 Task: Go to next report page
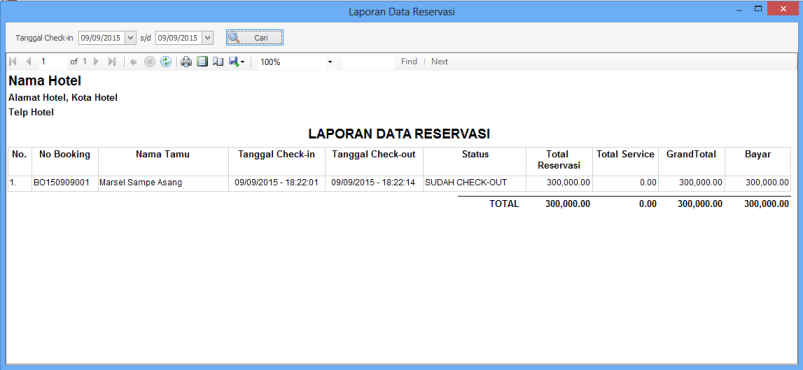(96, 61)
